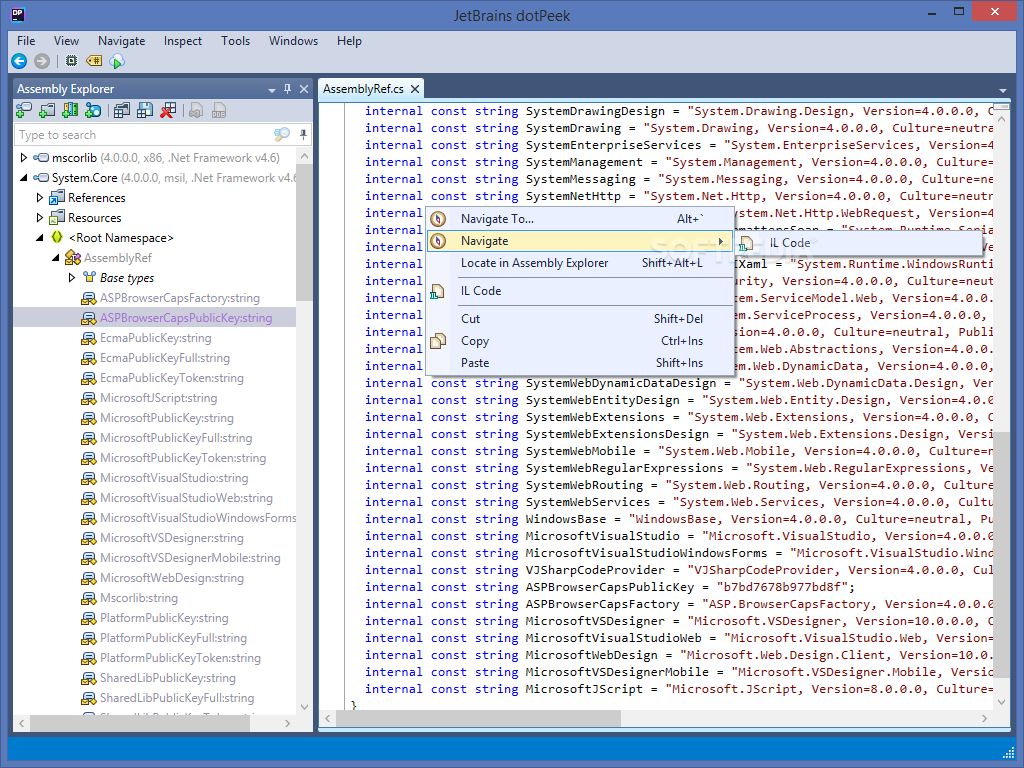Click the Open assembly list icon

[121, 110]
